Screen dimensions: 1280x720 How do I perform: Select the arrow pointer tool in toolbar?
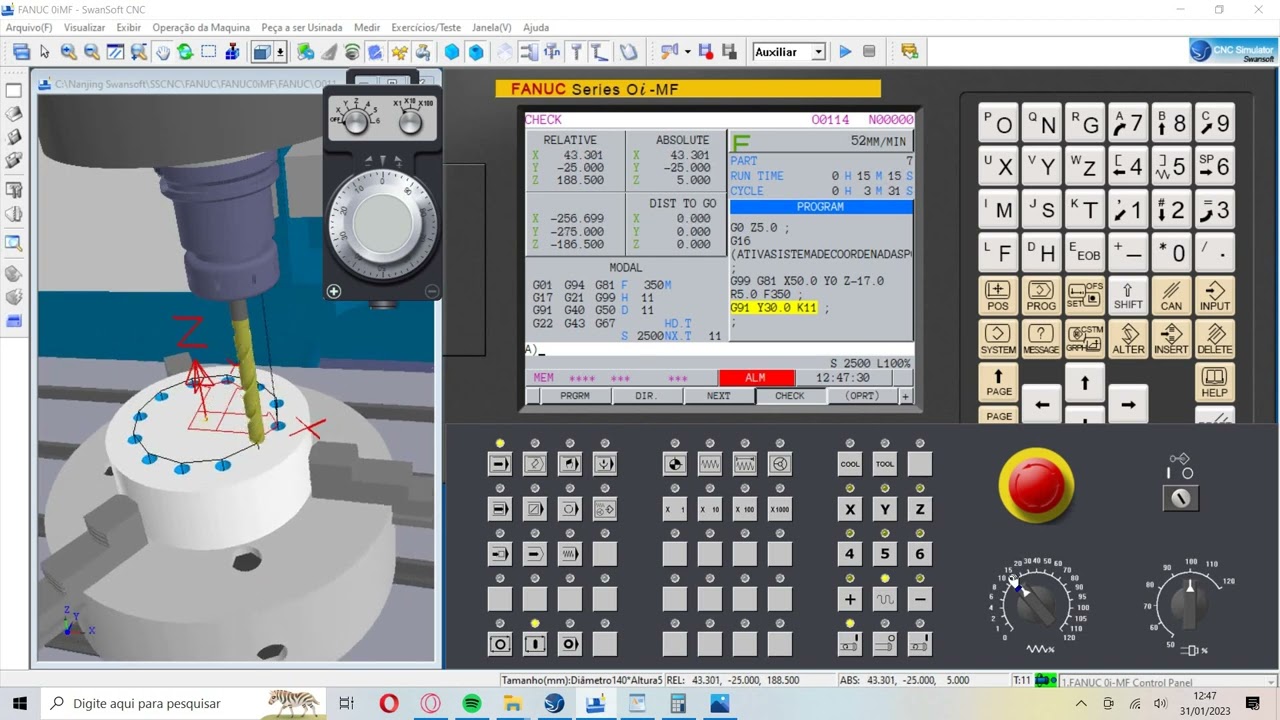[x=45, y=52]
